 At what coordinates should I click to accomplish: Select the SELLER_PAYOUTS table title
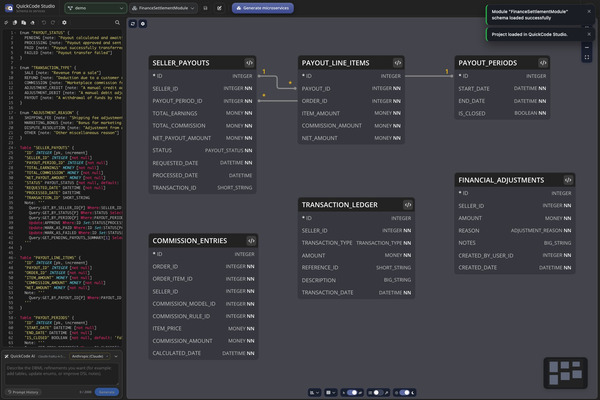[181, 63]
